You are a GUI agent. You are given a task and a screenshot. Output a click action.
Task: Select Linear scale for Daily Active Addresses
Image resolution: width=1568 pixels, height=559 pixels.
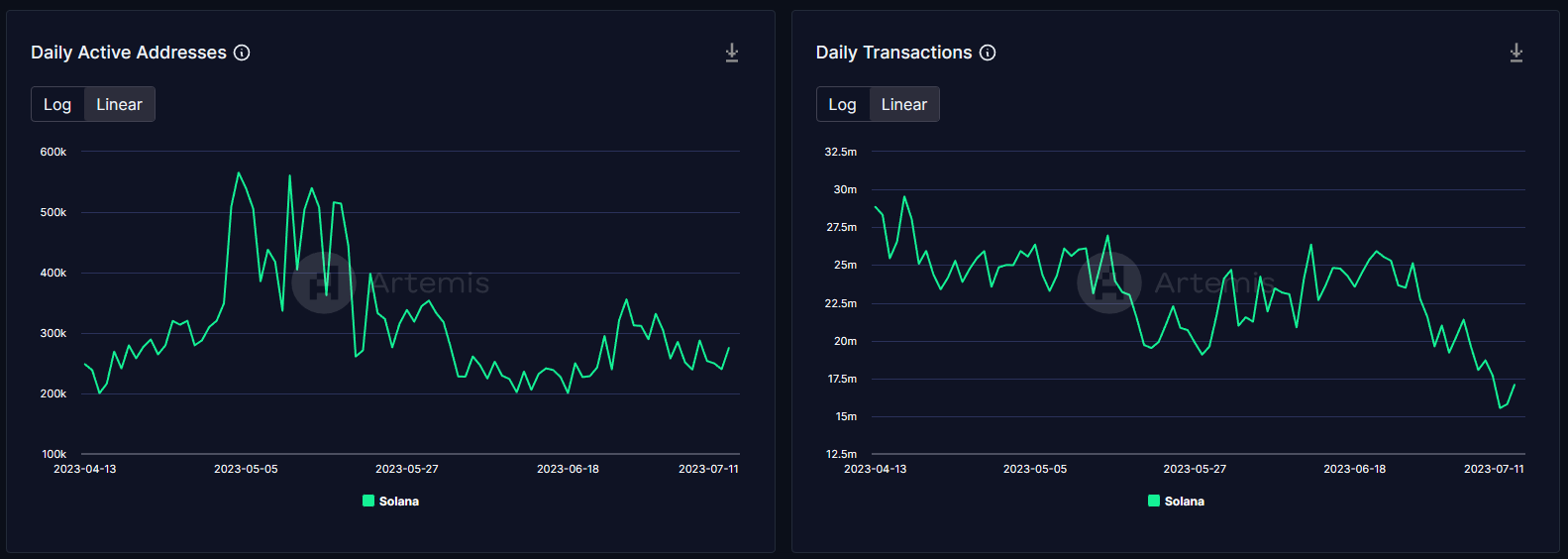point(119,104)
